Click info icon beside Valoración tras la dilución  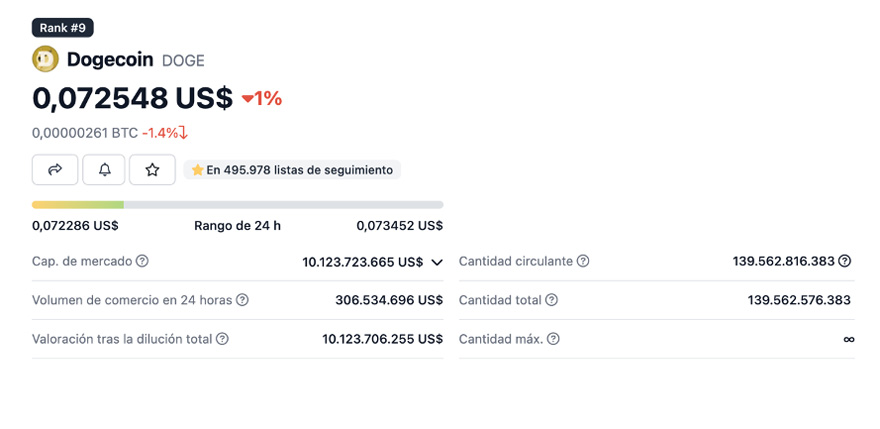222,339
